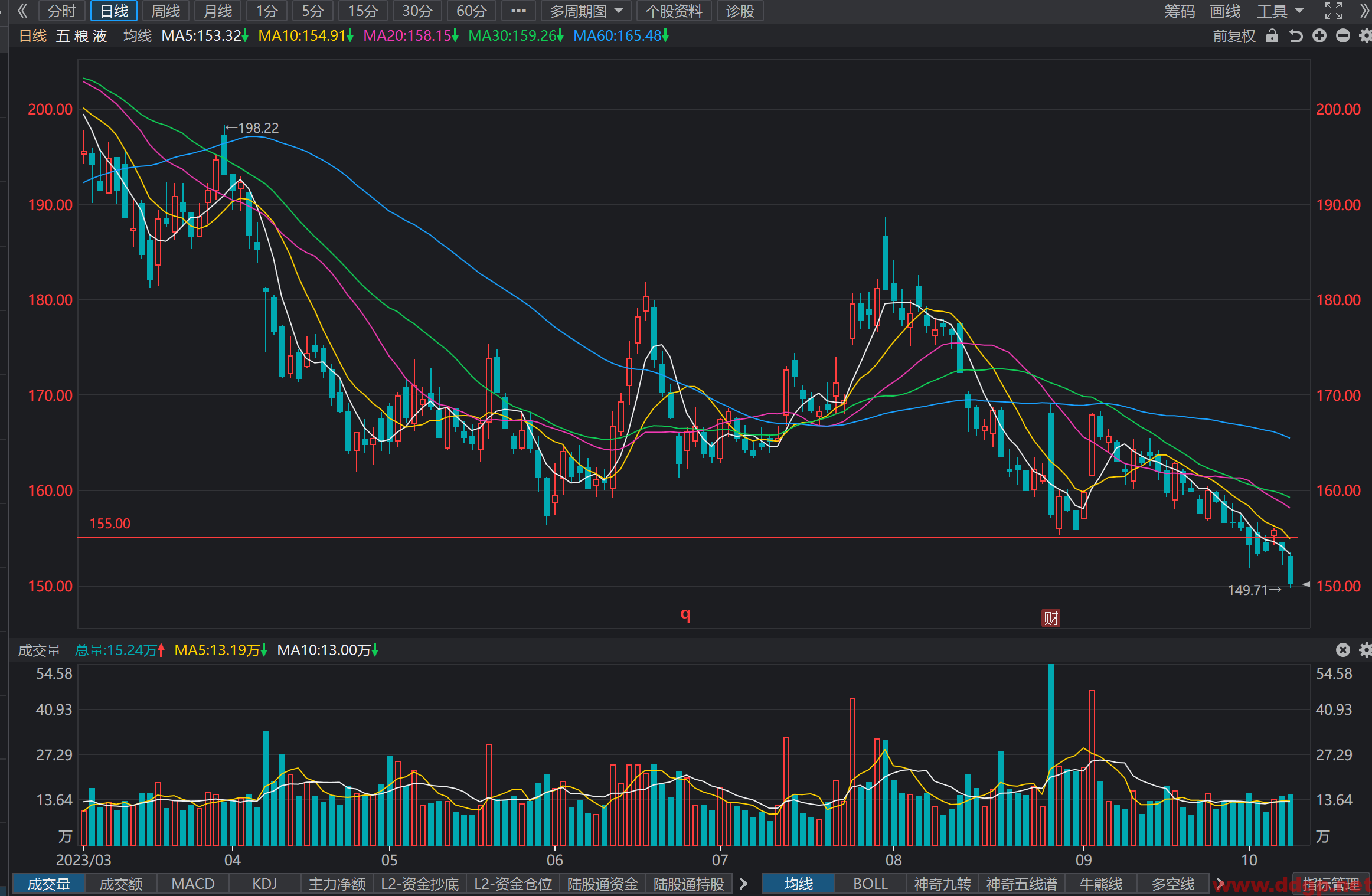The width and height of the screenshot is (1372, 896).
Task: Click the 财 financial report marker
Action: [x=1051, y=618]
